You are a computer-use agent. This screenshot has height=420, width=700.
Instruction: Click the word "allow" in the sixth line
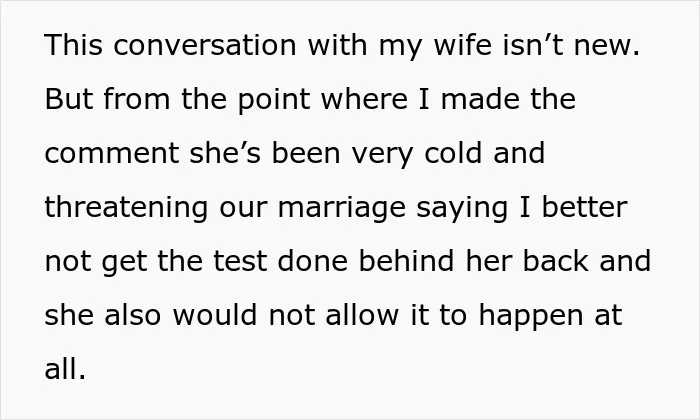362,315
